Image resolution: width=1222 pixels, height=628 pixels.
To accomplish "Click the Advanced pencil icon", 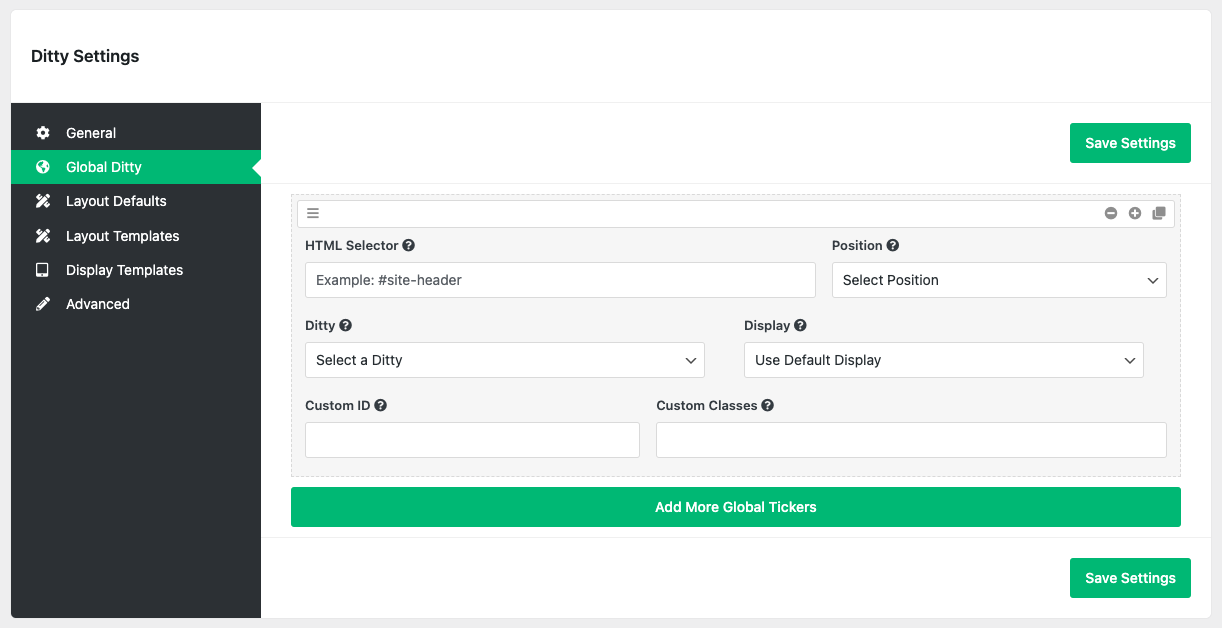I will coord(43,304).
